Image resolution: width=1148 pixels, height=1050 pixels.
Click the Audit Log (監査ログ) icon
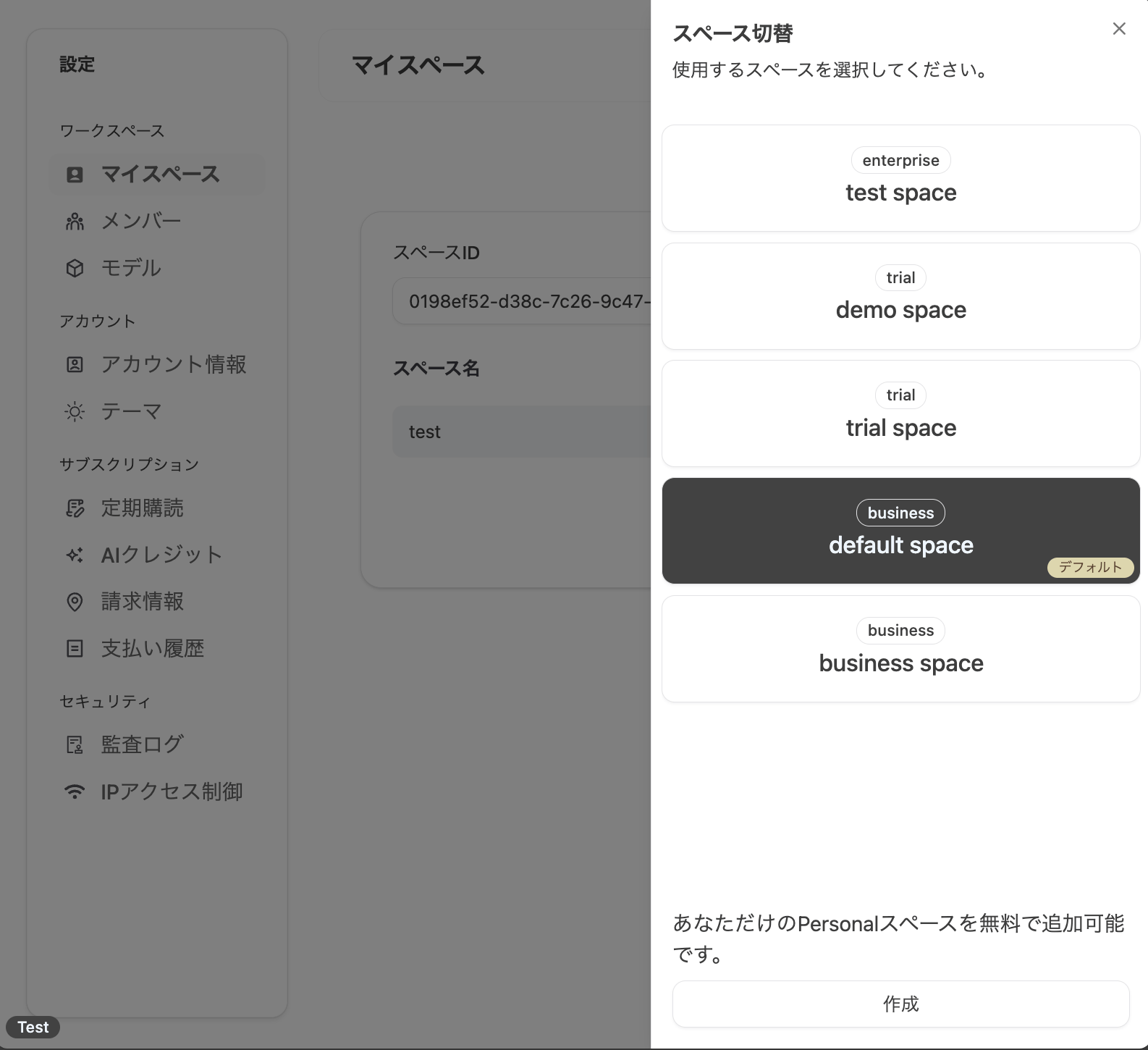pyautogui.click(x=75, y=744)
